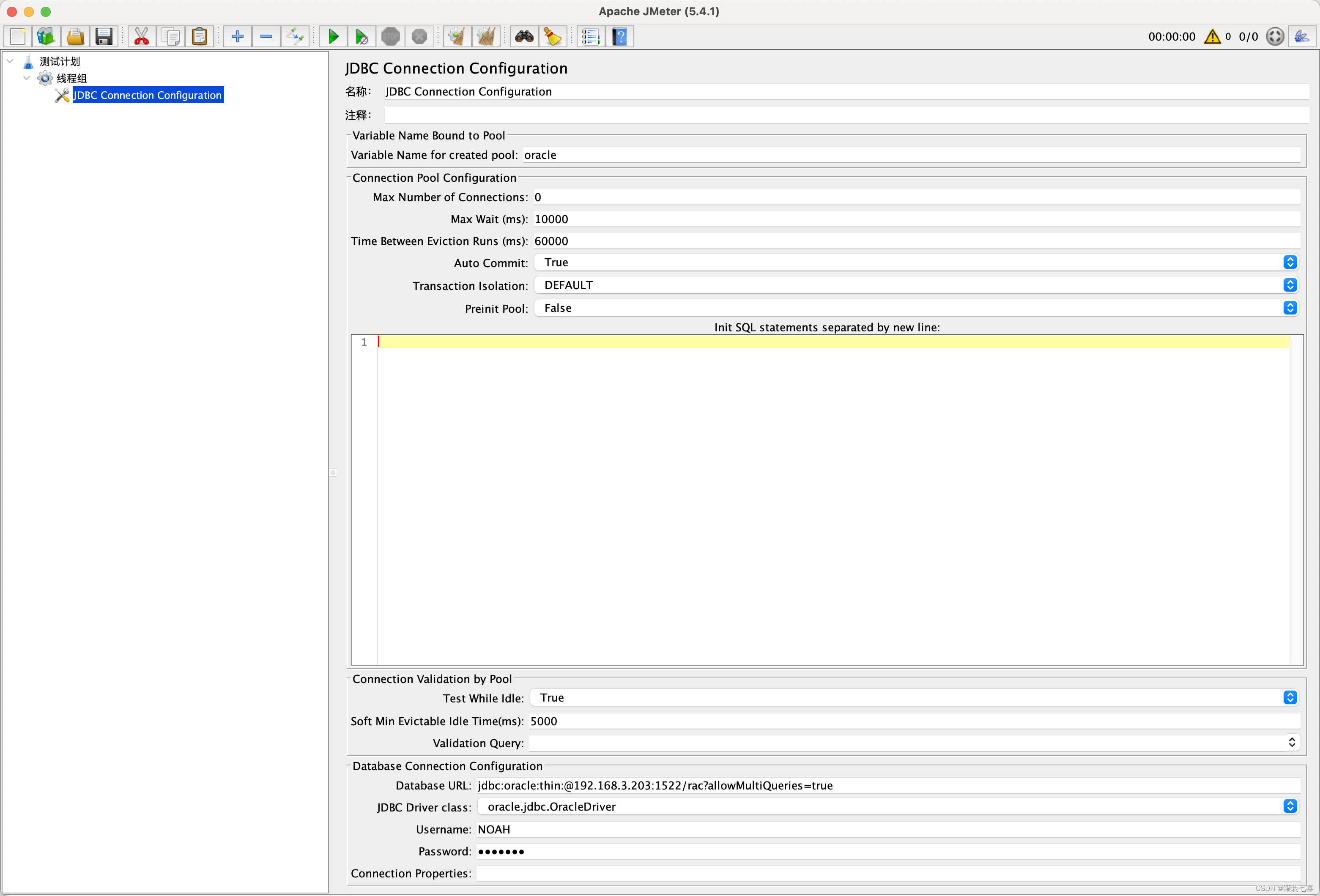Click the Database URL field
This screenshot has width=1320, height=896.
tap(888, 785)
